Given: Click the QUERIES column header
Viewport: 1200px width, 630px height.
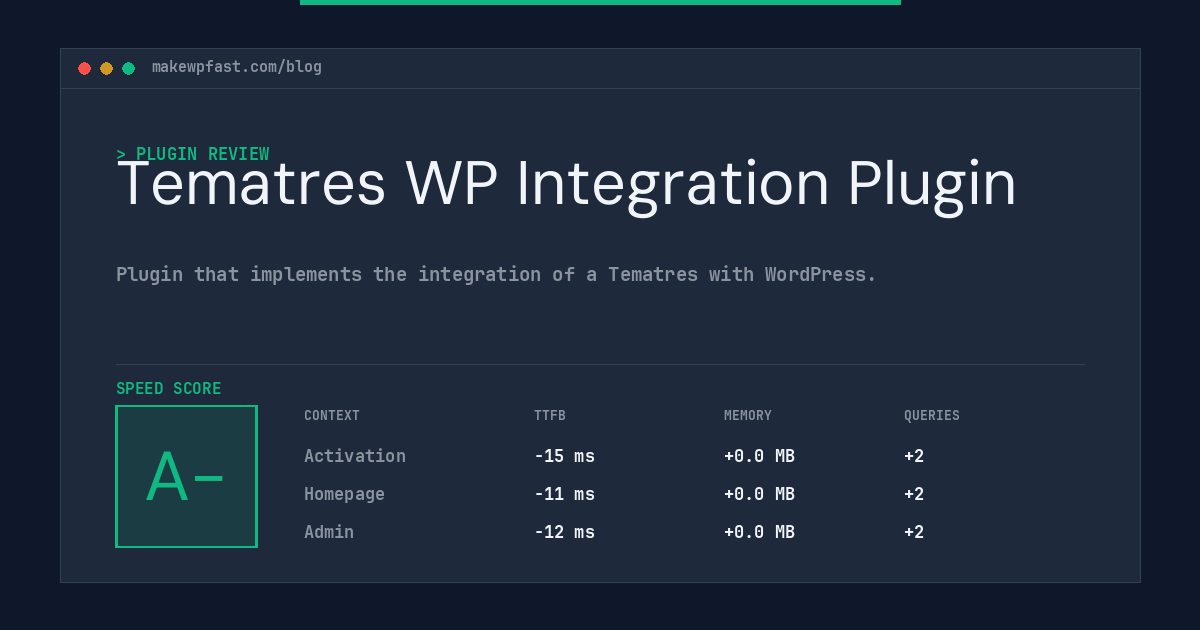Looking at the screenshot, I should (932, 416).
